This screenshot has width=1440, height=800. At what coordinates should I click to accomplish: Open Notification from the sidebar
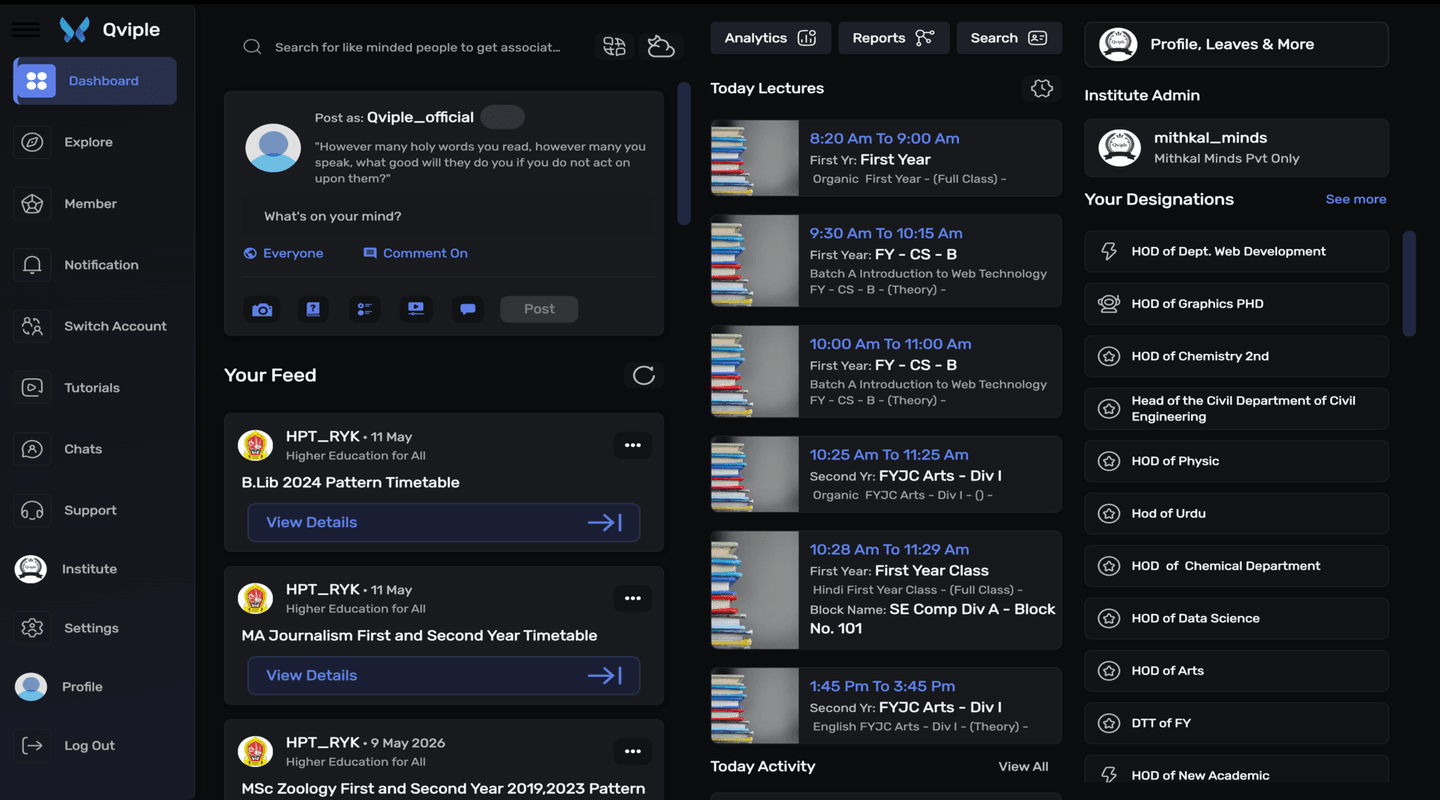[101, 265]
